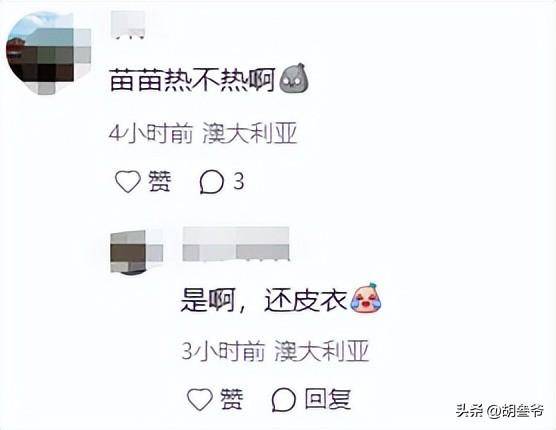Open the blurred username of reply author
The height and width of the screenshot is (430, 556).
click(236, 244)
